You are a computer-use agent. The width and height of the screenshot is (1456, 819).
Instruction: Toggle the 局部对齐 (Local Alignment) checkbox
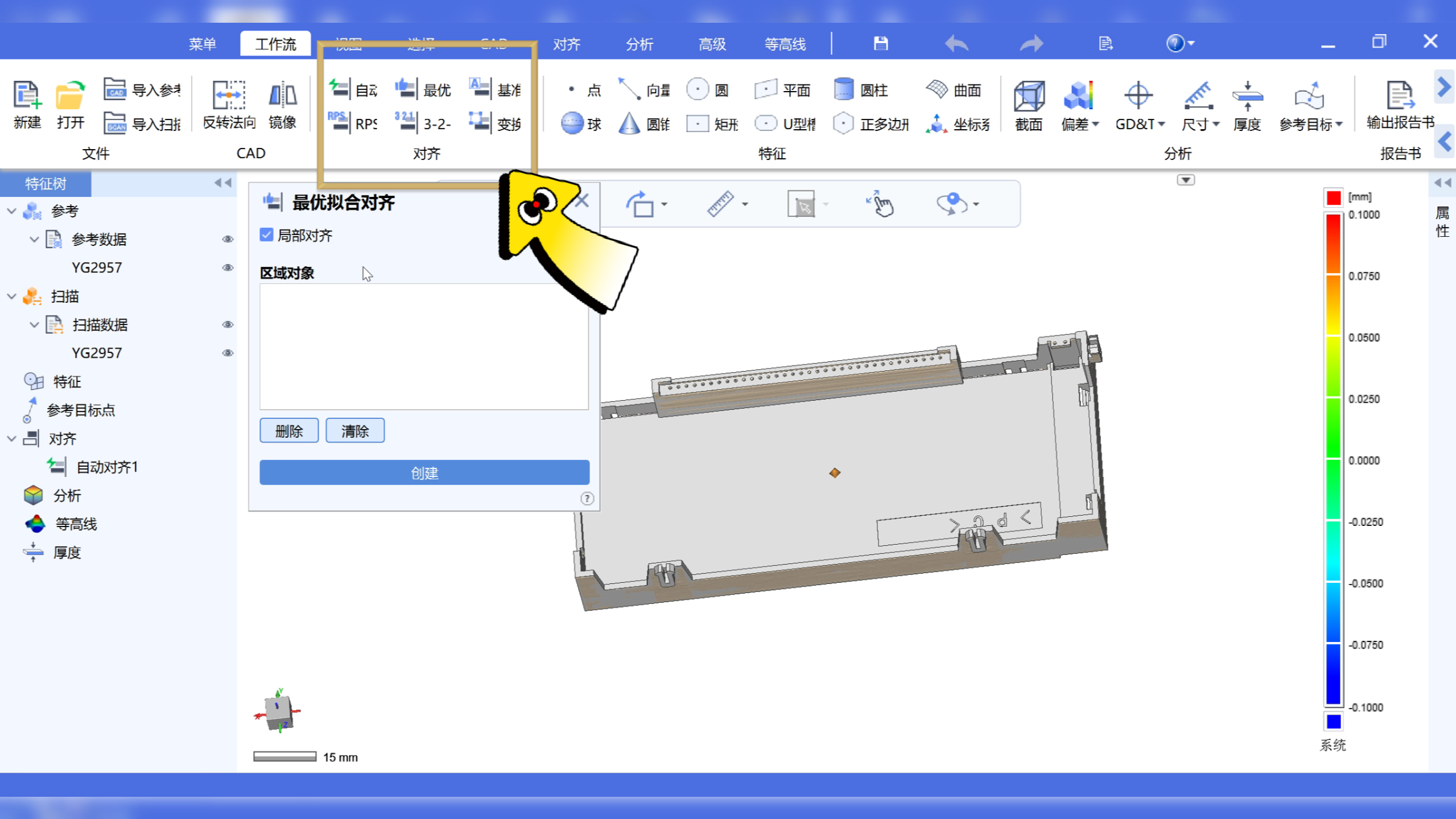[x=266, y=234]
